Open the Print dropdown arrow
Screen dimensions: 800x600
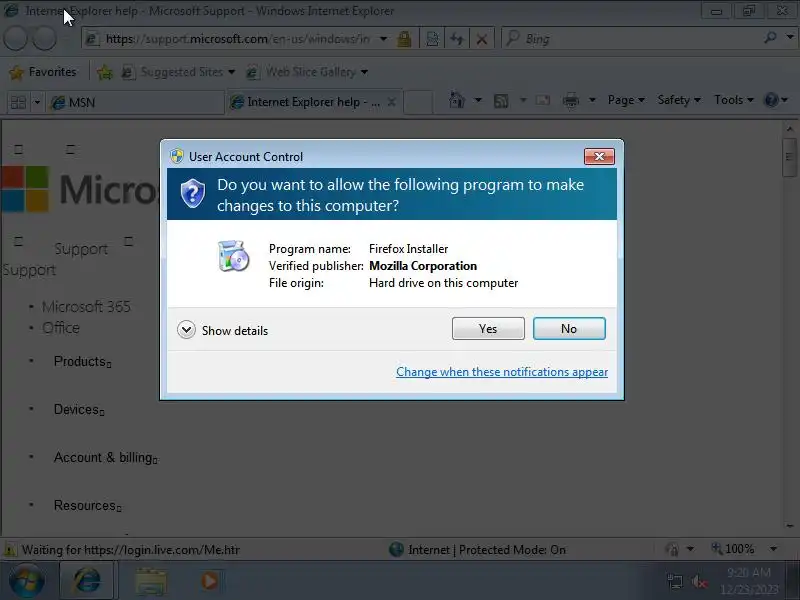[592, 100]
